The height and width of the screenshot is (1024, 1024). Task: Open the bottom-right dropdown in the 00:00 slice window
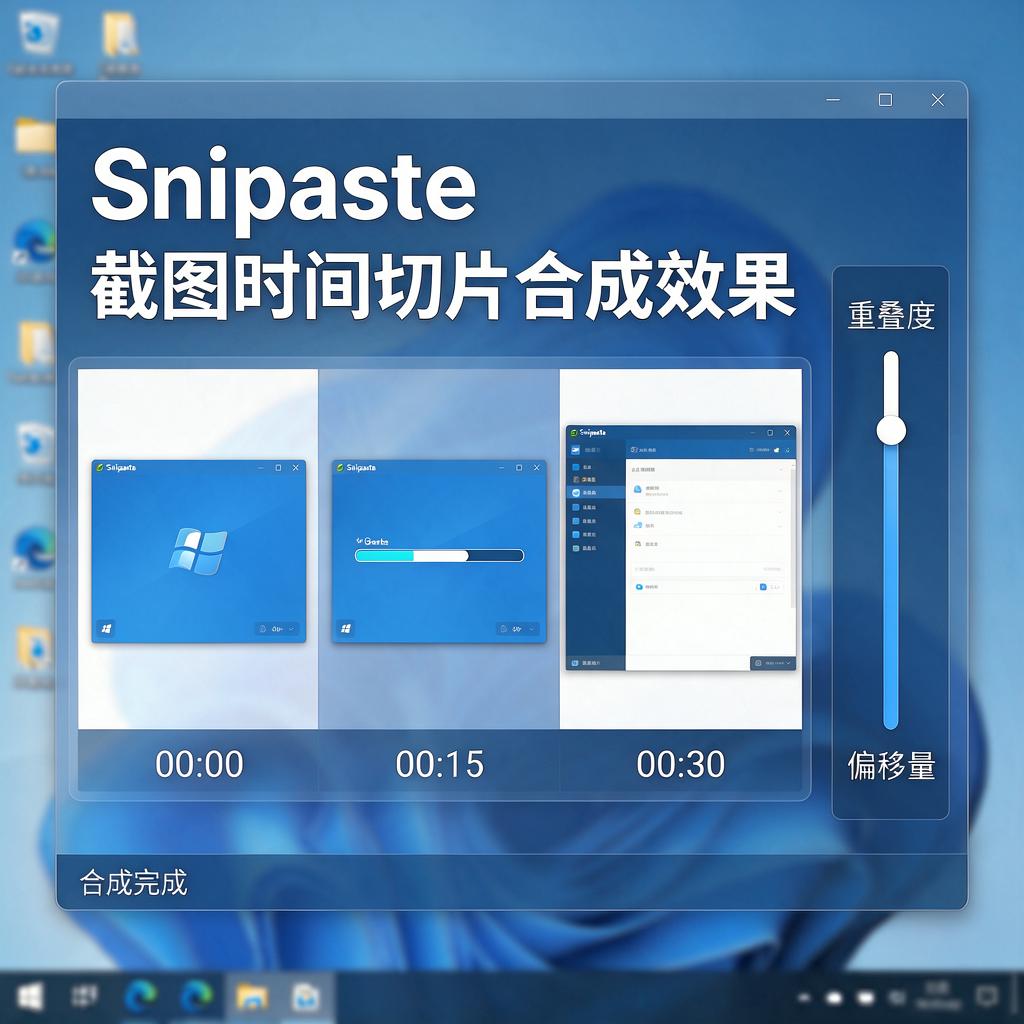tap(276, 629)
